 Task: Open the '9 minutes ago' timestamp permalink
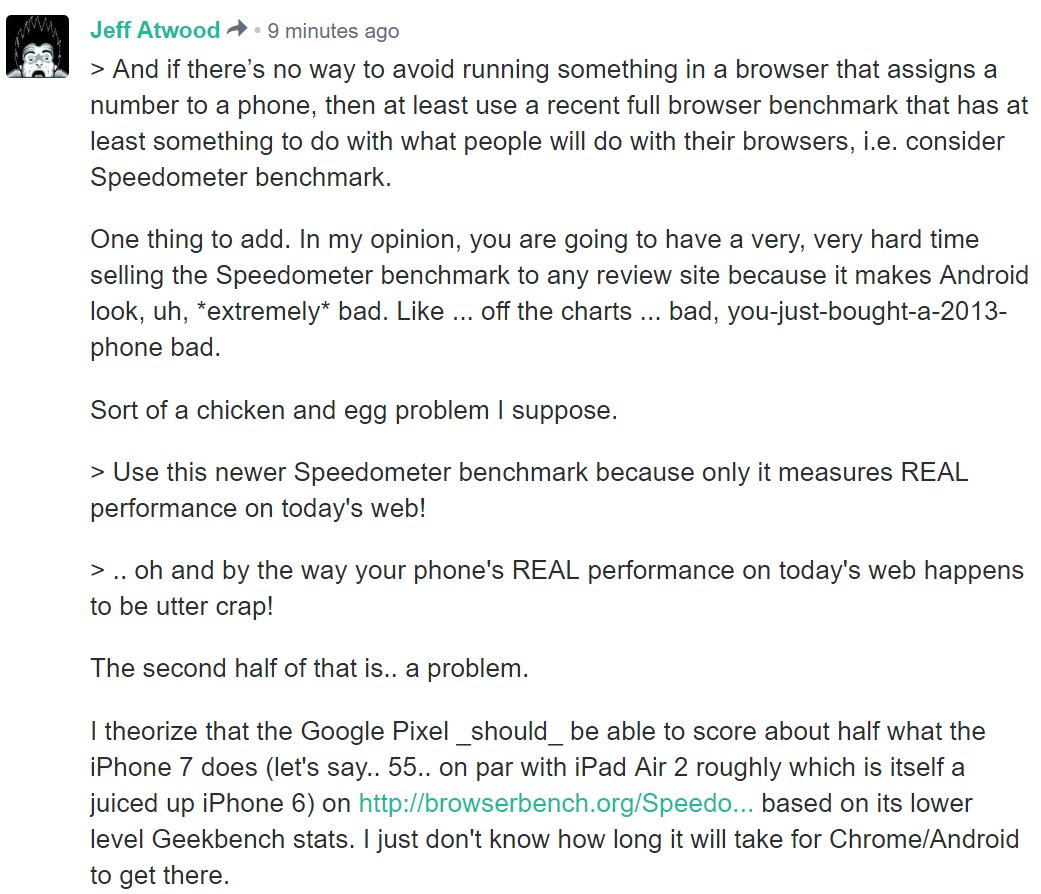click(333, 31)
